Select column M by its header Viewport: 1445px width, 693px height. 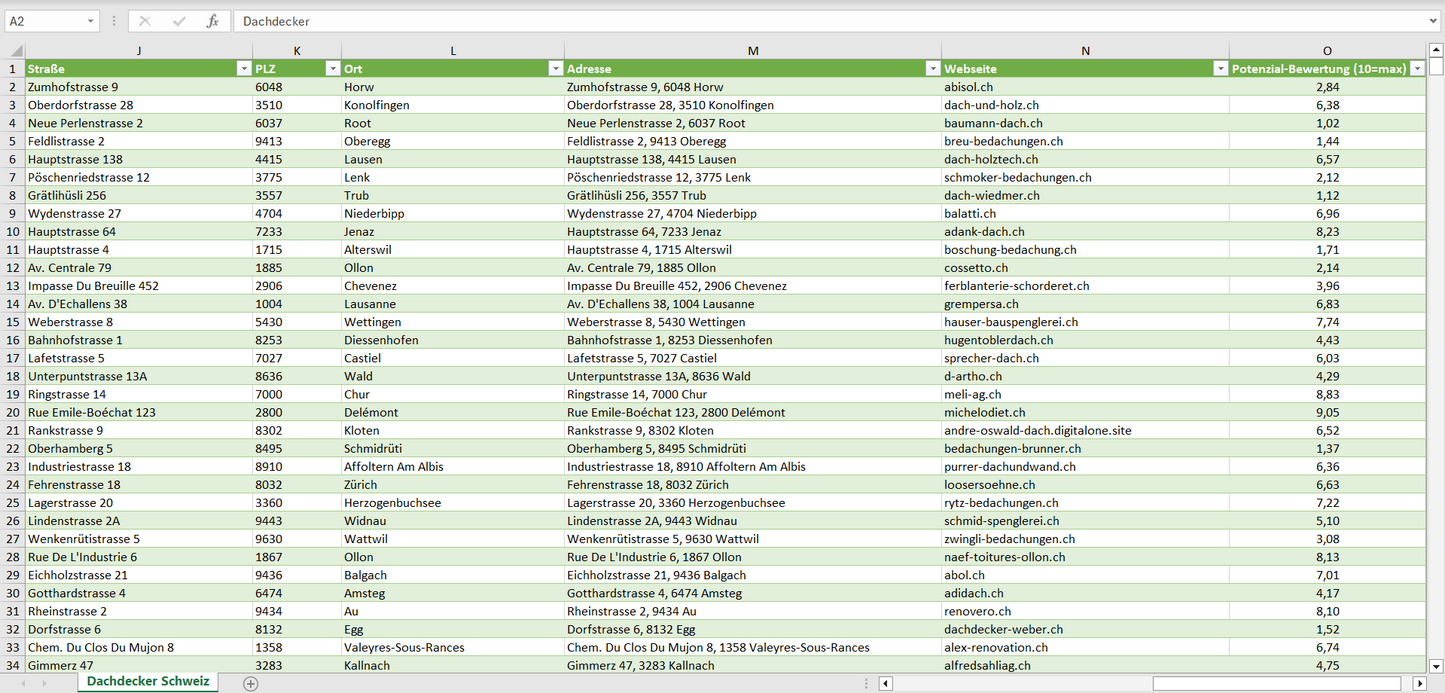click(x=752, y=51)
